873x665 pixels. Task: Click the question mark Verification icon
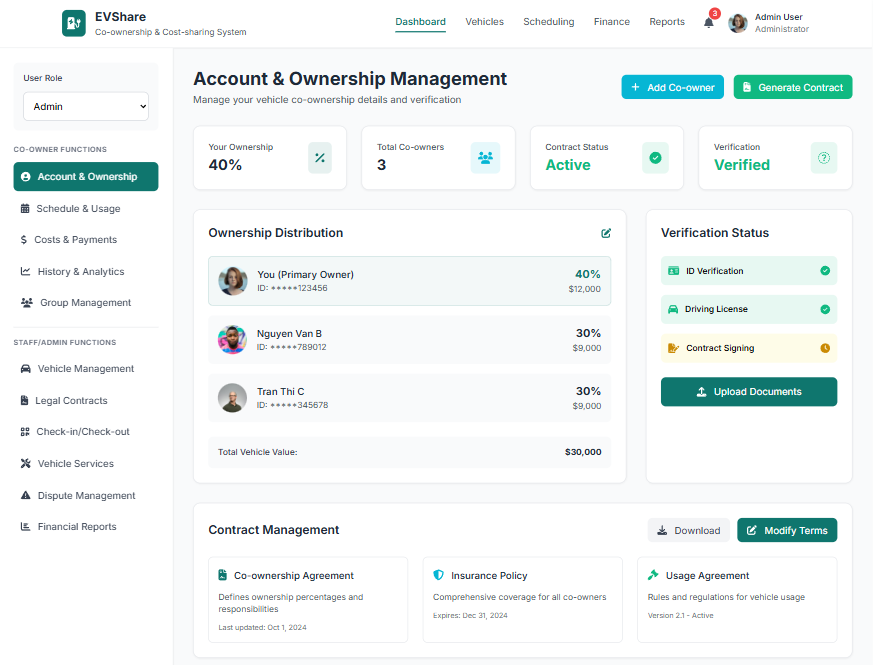pos(824,158)
